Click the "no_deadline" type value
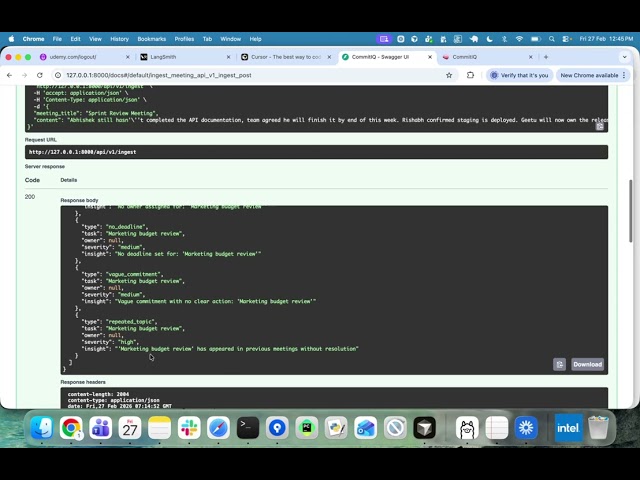This screenshot has width=640, height=480. click(127, 227)
